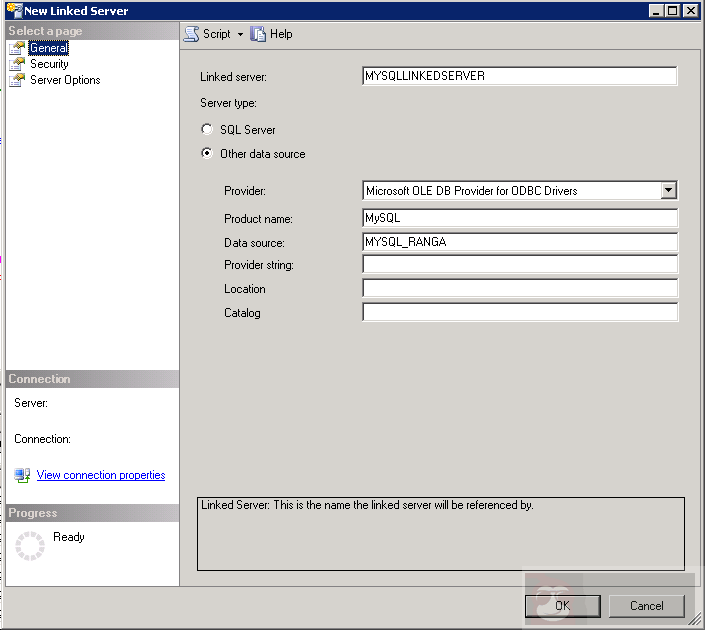
Task: Click the Script toolbar icon
Action: coord(191,34)
